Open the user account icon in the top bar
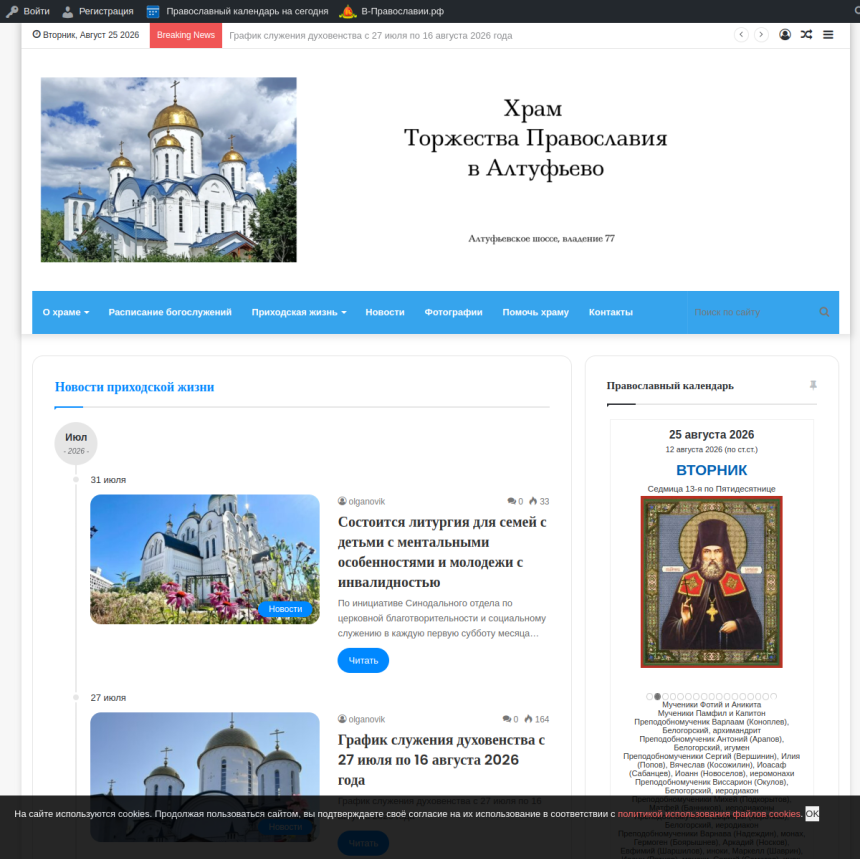The height and width of the screenshot is (859, 860). click(785, 35)
